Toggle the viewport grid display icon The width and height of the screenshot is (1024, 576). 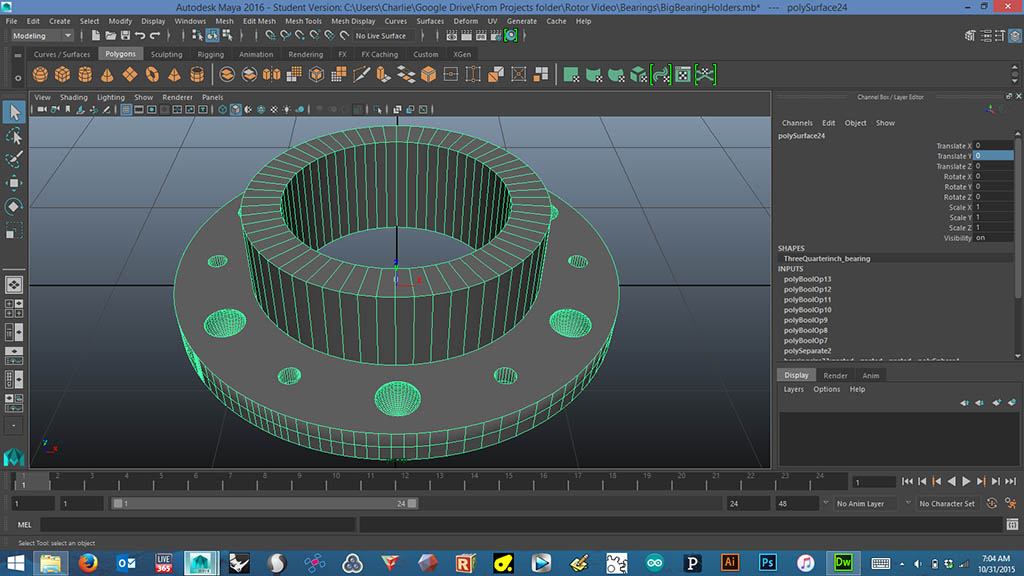tap(127, 110)
